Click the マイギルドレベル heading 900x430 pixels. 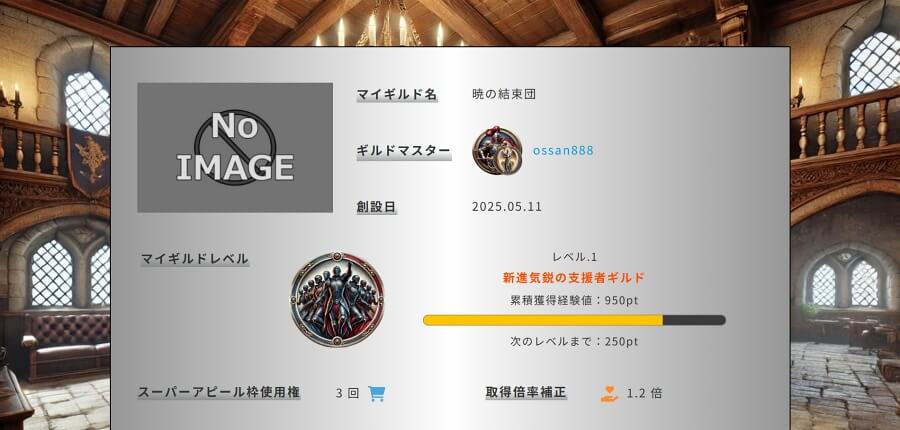click(195, 258)
